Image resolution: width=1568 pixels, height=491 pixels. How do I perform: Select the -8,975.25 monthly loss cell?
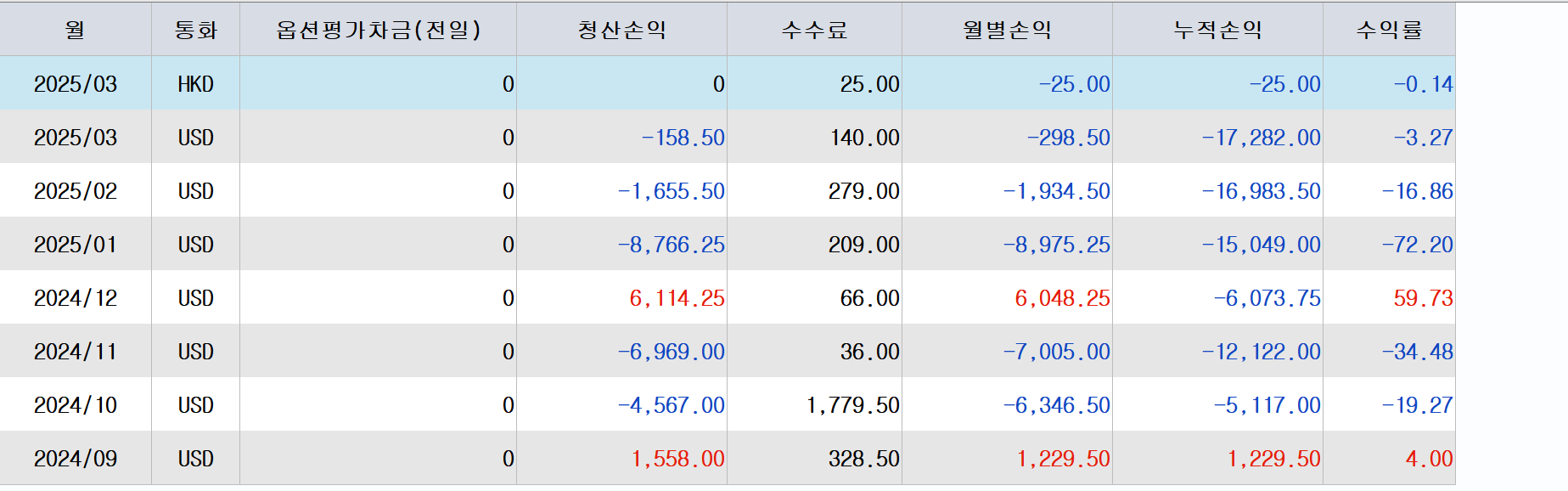[x=1007, y=244]
